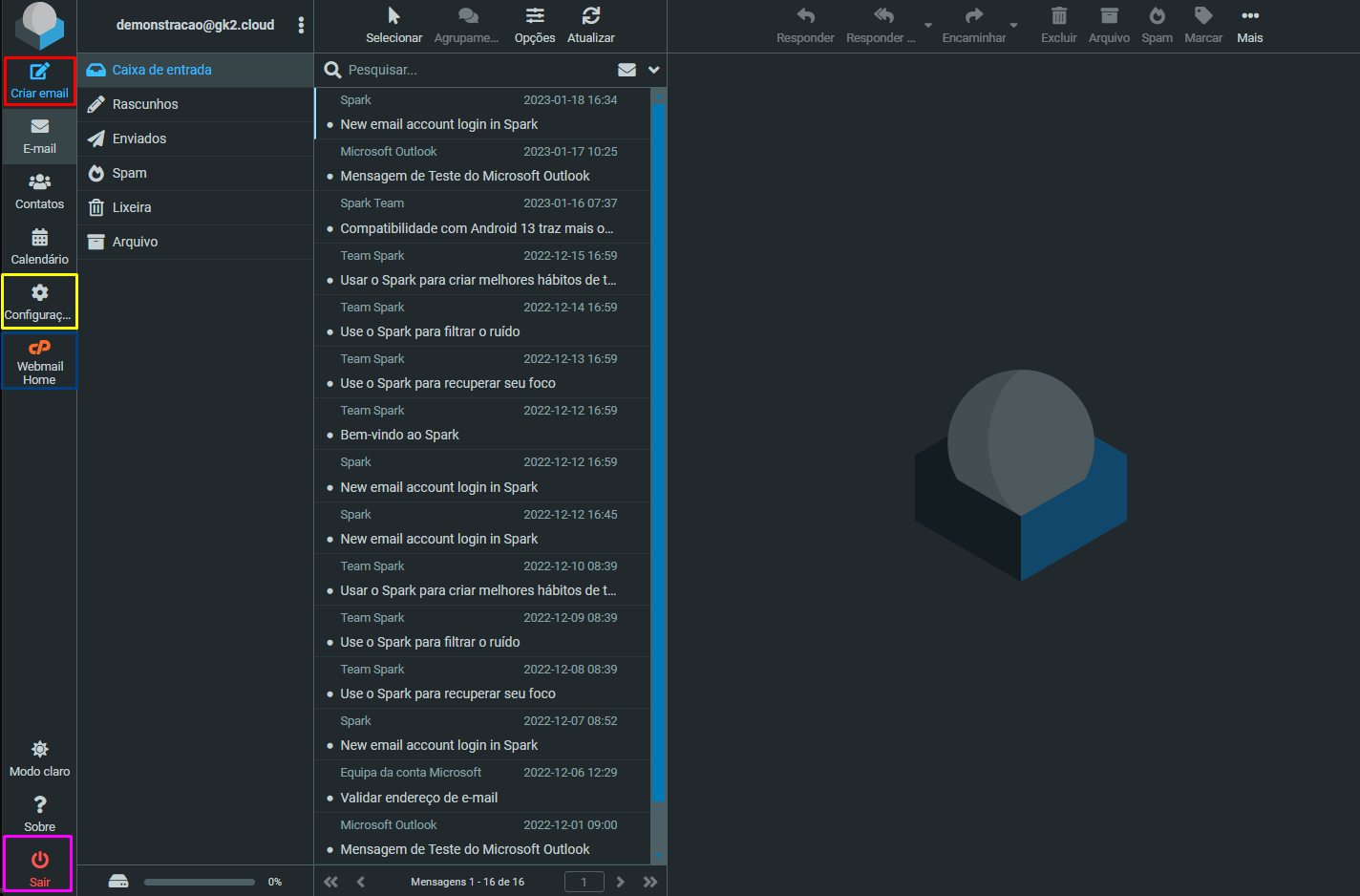Click the page number field

(x=584, y=882)
